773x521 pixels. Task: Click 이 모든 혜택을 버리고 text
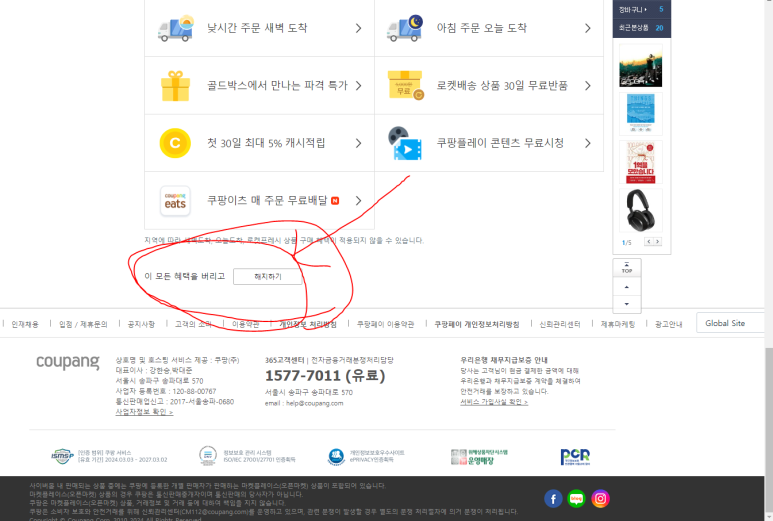pyautogui.click(x=184, y=276)
